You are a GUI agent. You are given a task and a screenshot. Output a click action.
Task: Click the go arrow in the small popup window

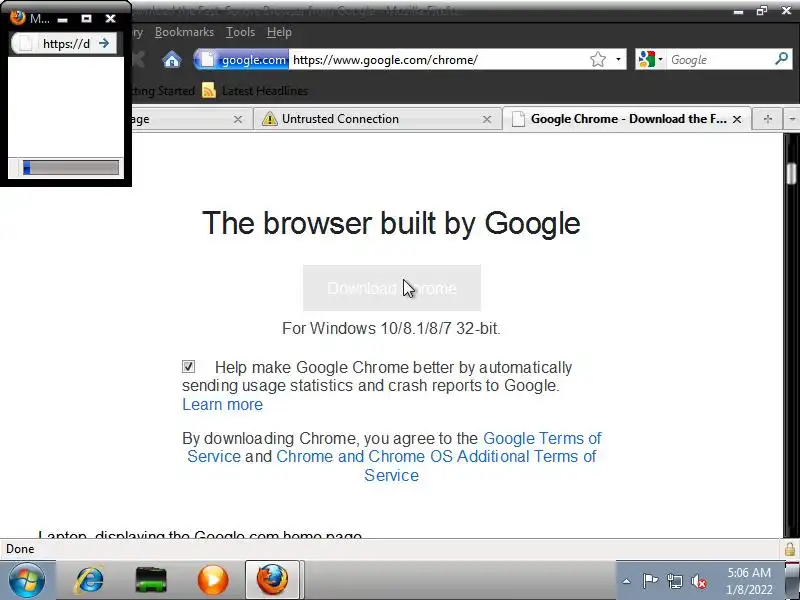[x=104, y=43]
